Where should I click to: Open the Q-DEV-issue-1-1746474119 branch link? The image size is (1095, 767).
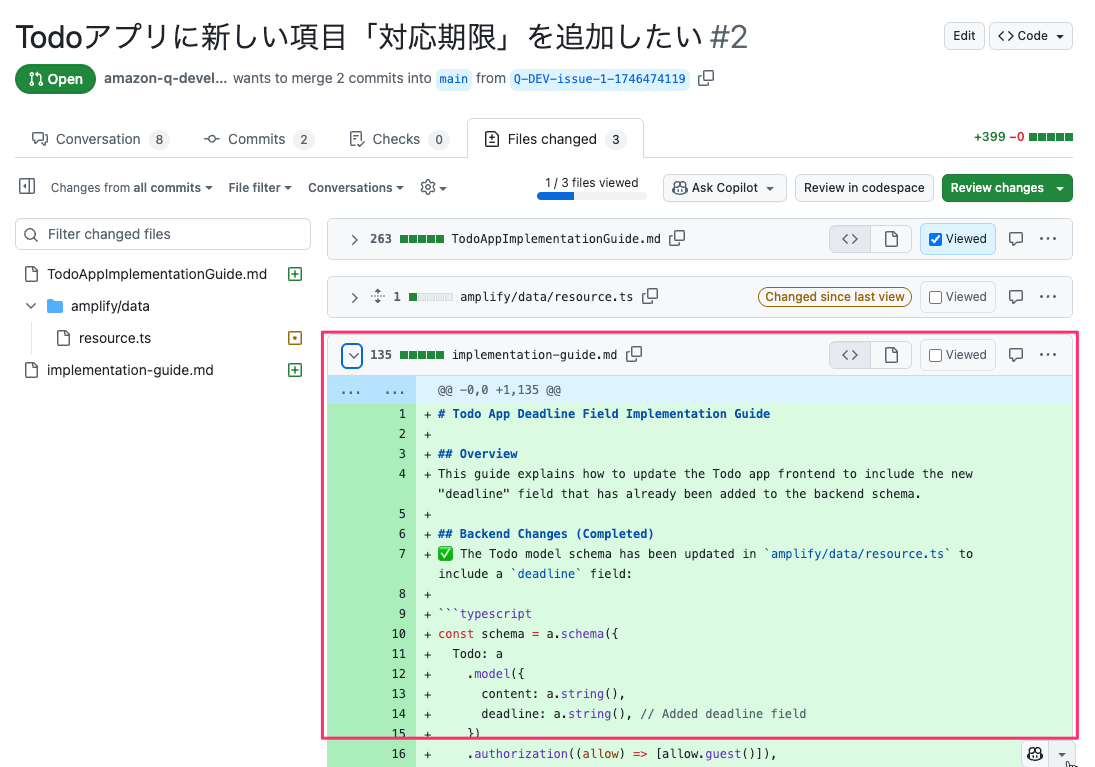click(x=599, y=79)
